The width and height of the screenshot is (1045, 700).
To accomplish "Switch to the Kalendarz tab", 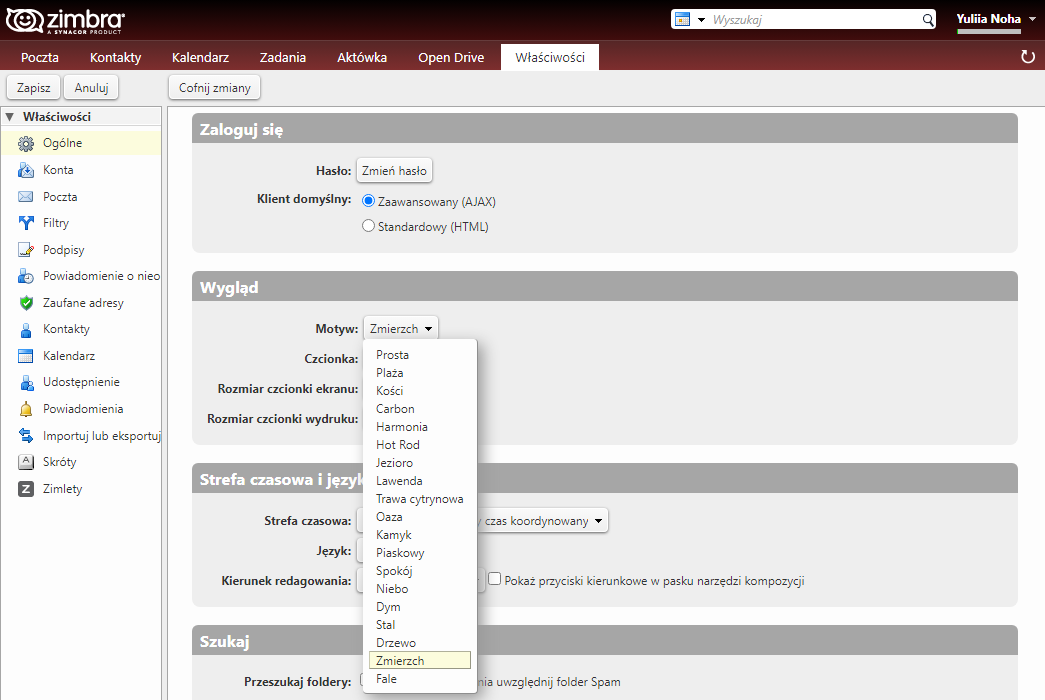I will click(200, 57).
